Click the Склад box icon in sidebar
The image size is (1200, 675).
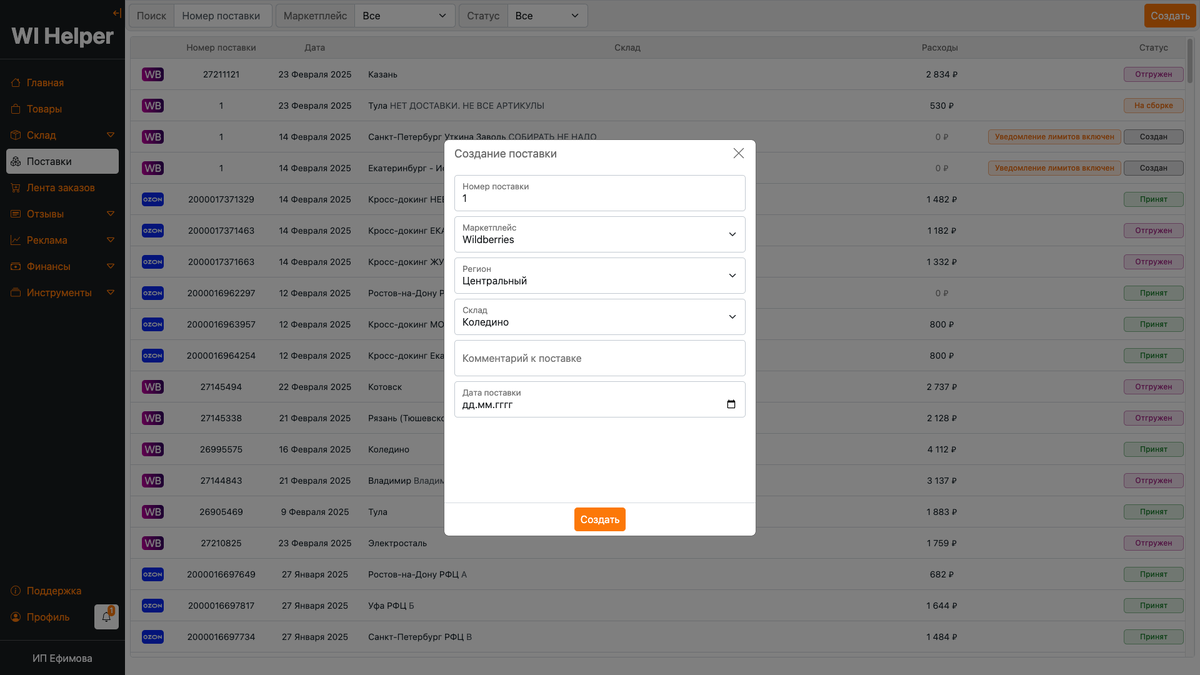(x=15, y=135)
